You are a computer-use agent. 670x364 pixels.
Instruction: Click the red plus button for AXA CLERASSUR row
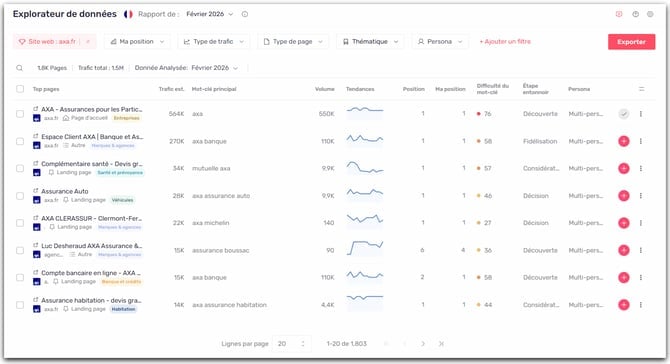tap(624, 223)
